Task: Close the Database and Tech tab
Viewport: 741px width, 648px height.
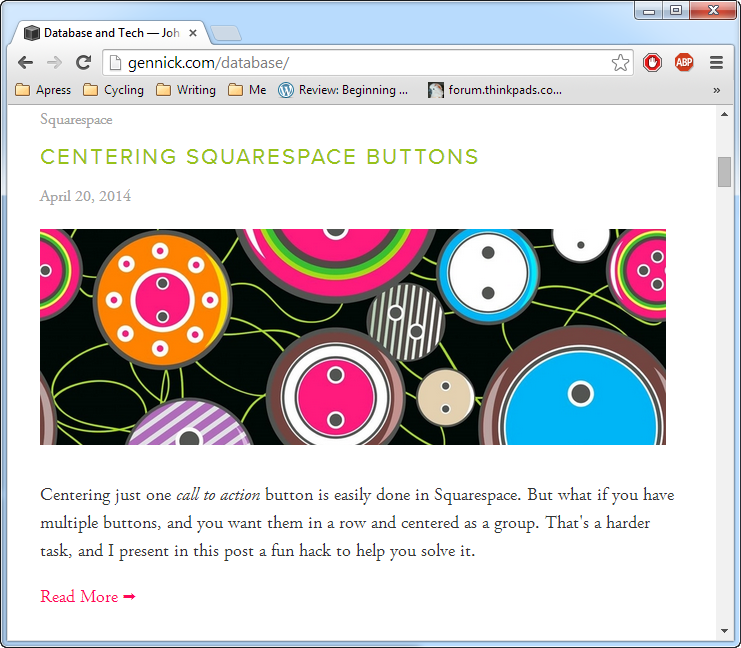Action: click(x=193, y=33)
